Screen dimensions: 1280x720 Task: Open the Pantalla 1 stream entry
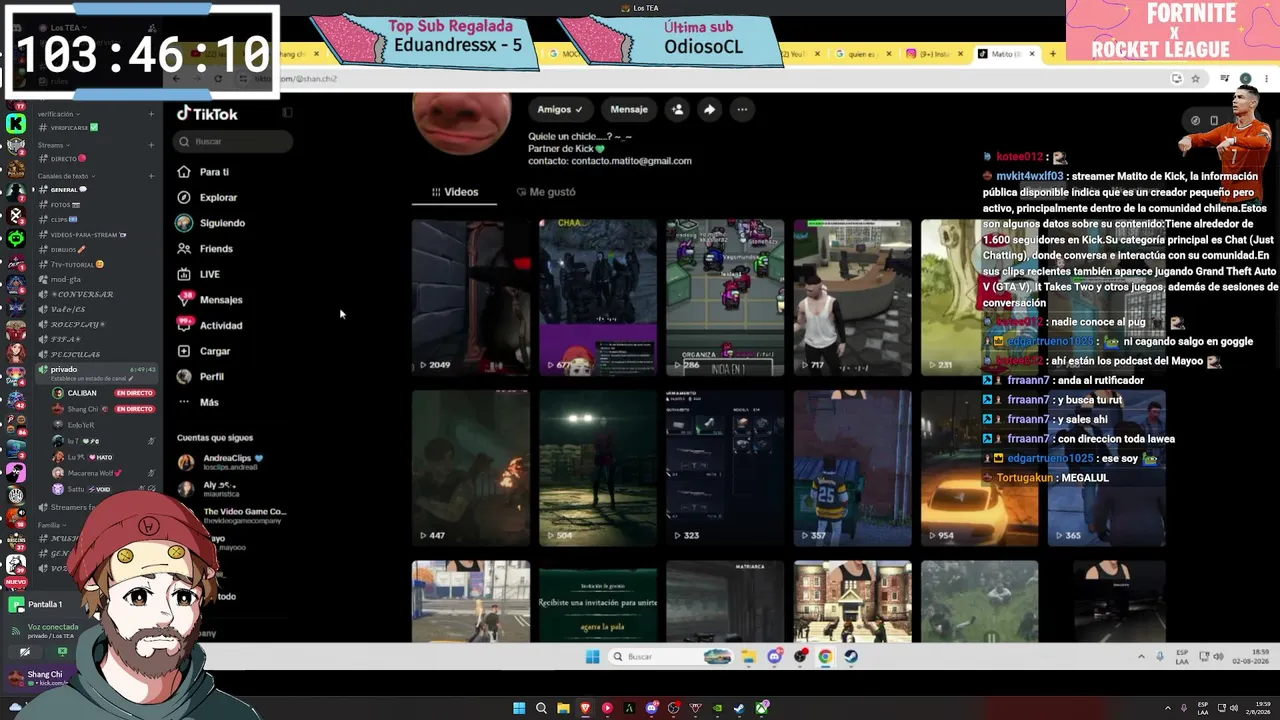(x=45, y=604)
